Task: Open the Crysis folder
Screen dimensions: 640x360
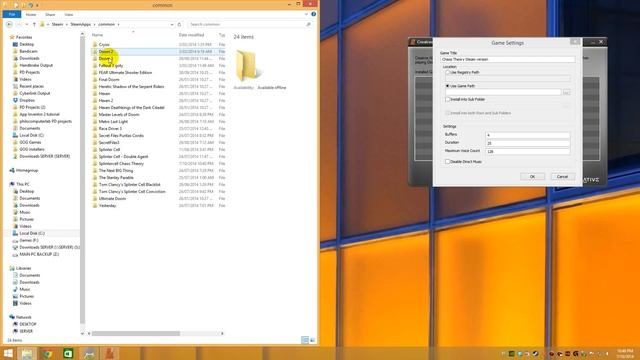Action: (x=104, y=44)
